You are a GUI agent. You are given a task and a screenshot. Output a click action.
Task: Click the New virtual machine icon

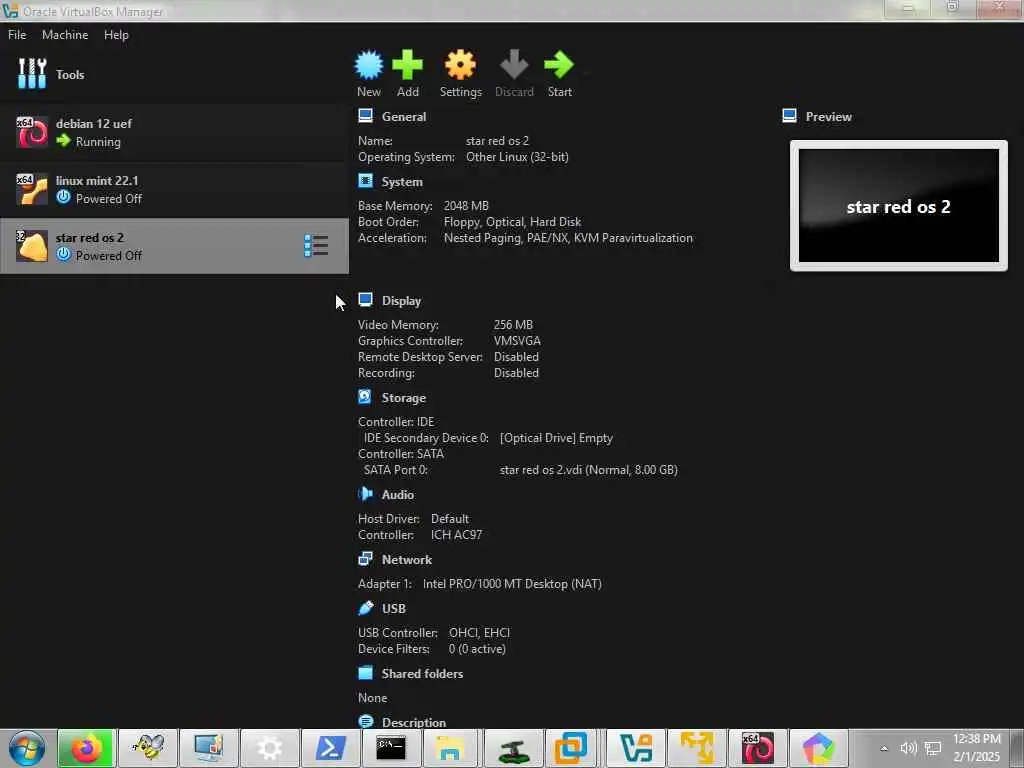[368, 65]
